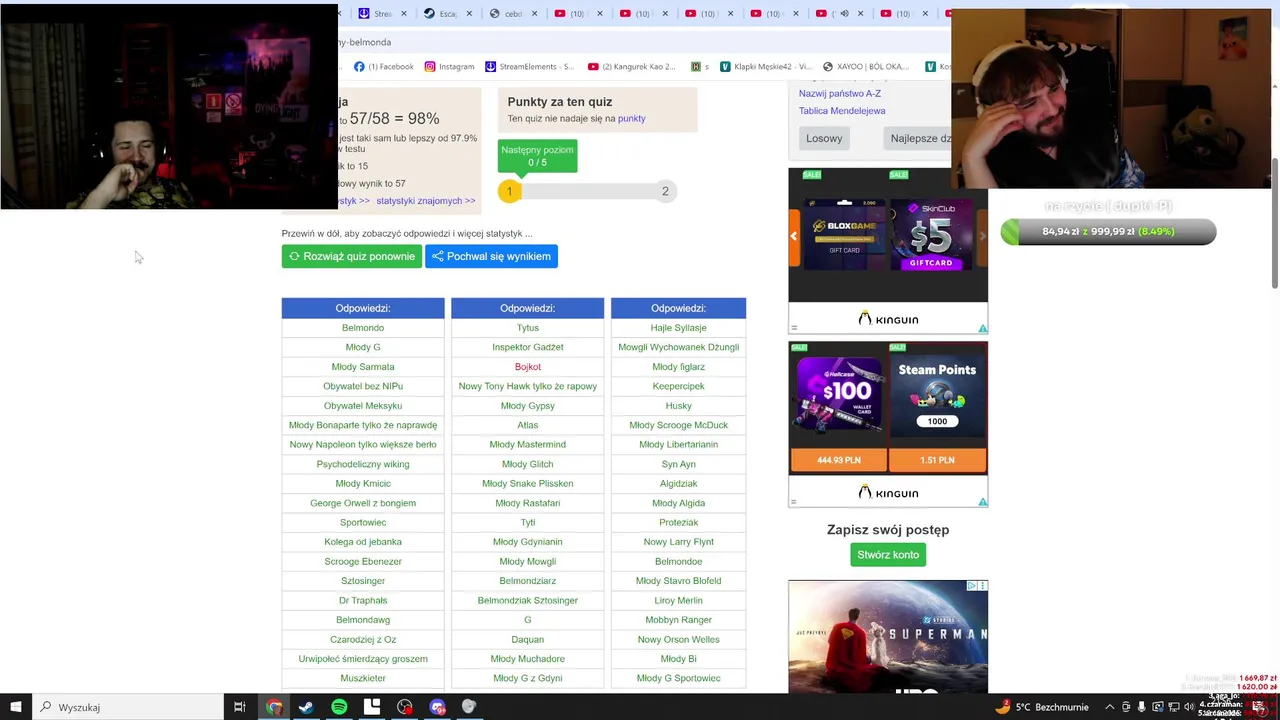This screenshot has width=1280, height=720.
Task: Open Chrome from the taskbar
Action: [x=274, y=707]
